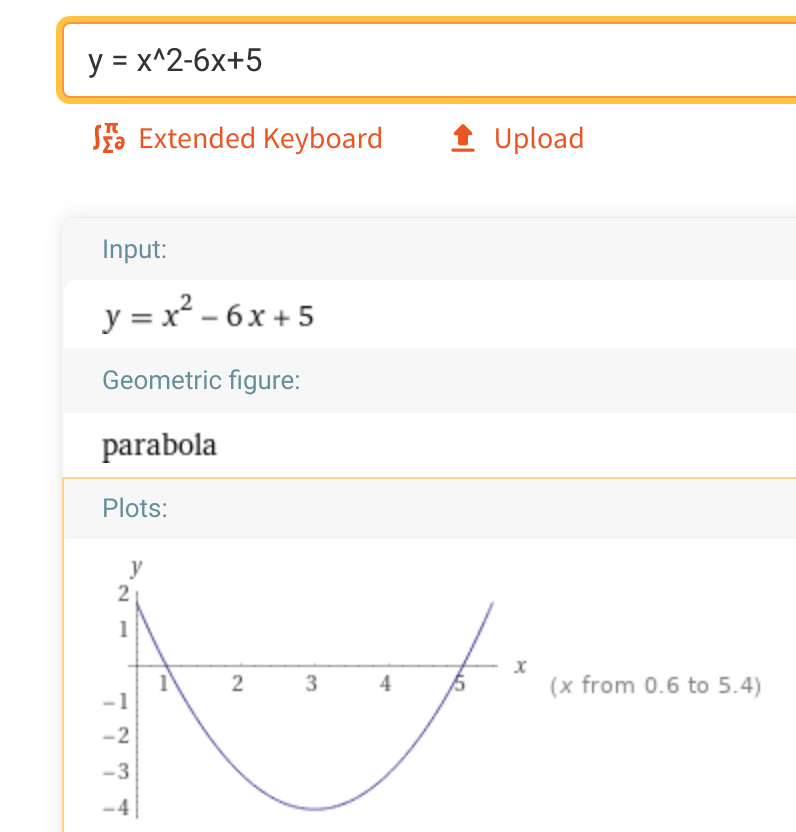Click the x-axis tick label 4
This screenshot has height=832, width=796.
coord(386,686)
